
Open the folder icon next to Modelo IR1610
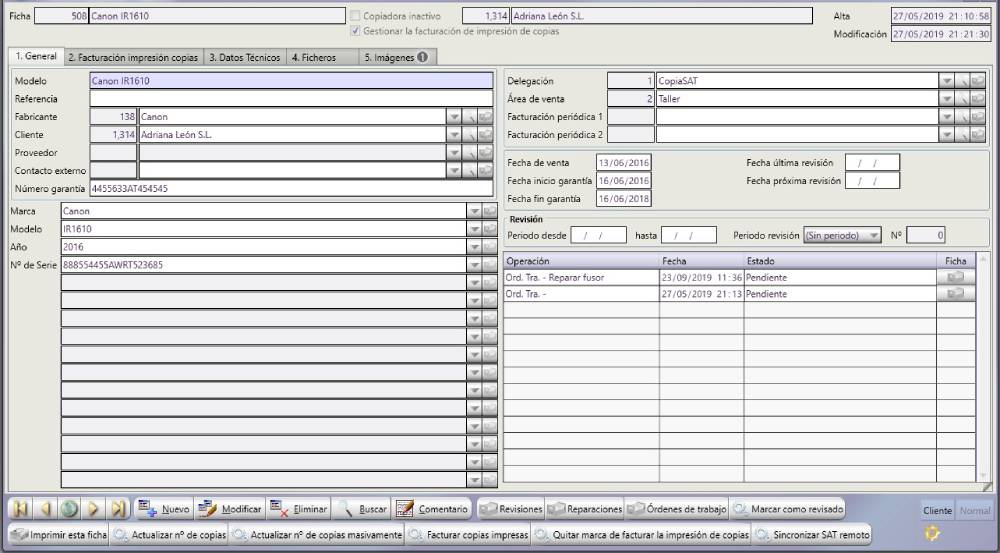pos(490,229)
